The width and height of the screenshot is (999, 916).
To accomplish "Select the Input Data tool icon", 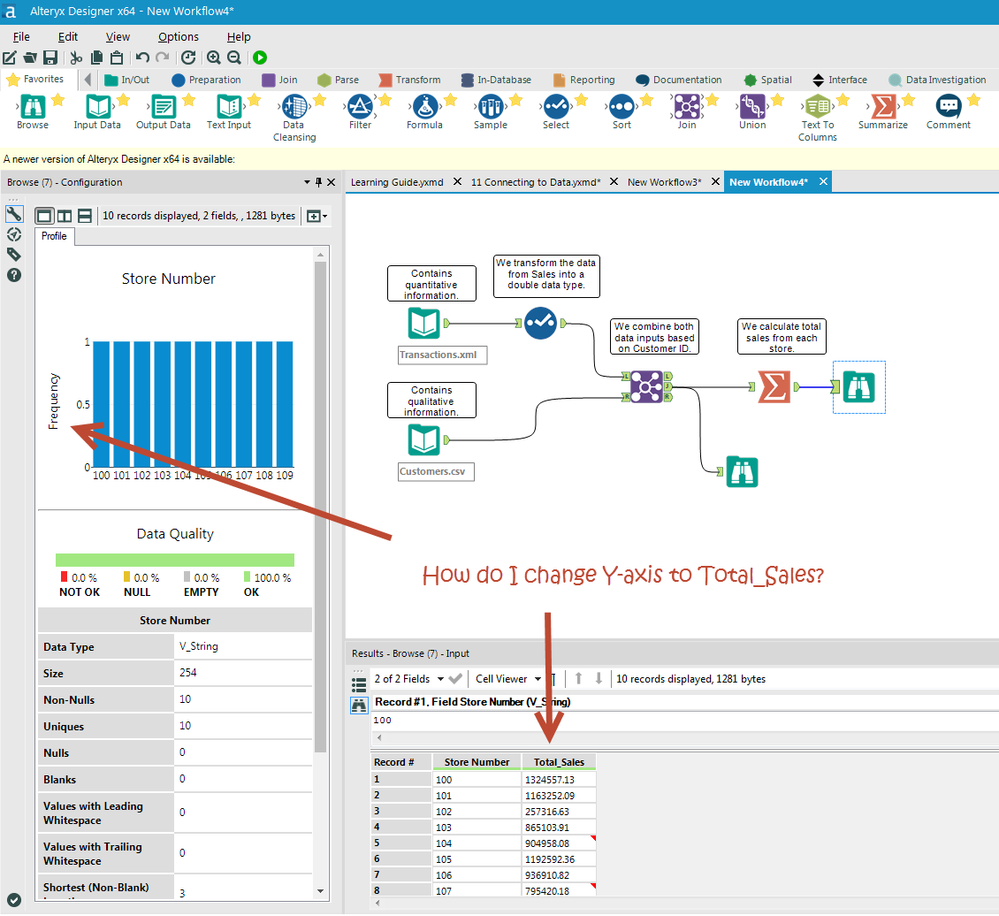I will coord(97,107).
